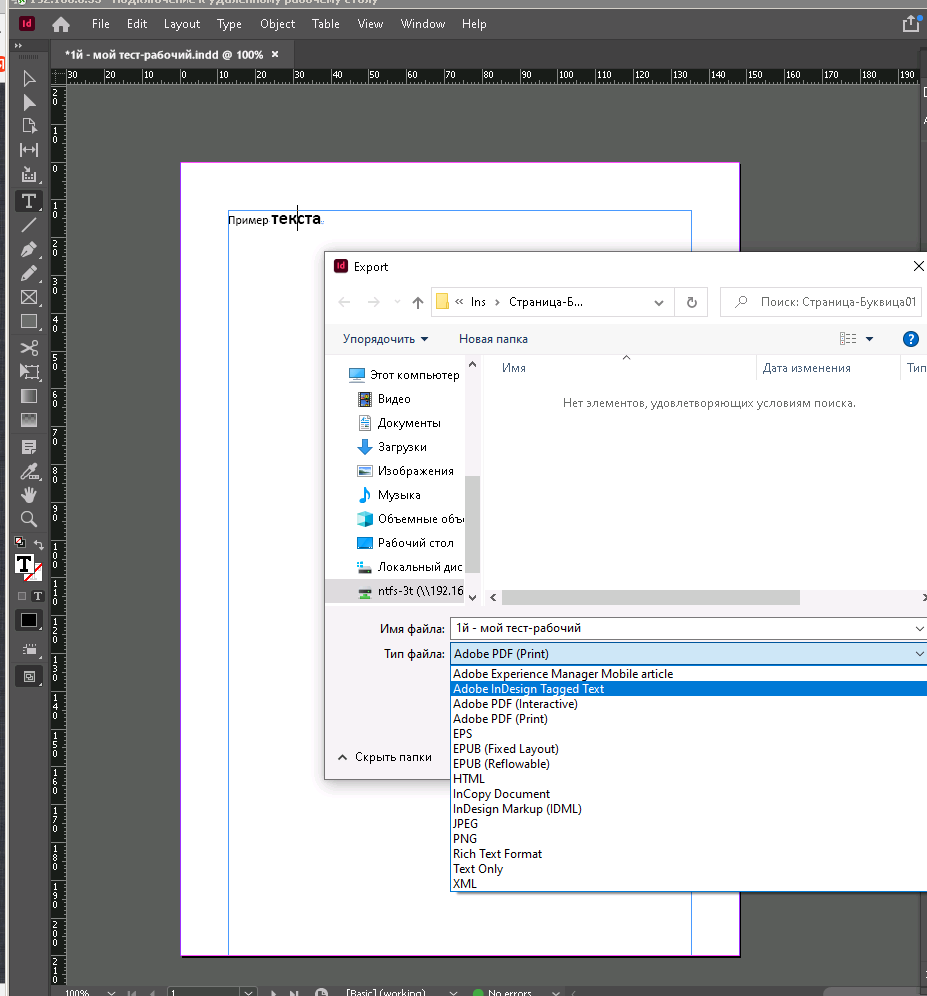927x996 pixels.
Task: Select the Gap tool
Action: pos(29,150)
